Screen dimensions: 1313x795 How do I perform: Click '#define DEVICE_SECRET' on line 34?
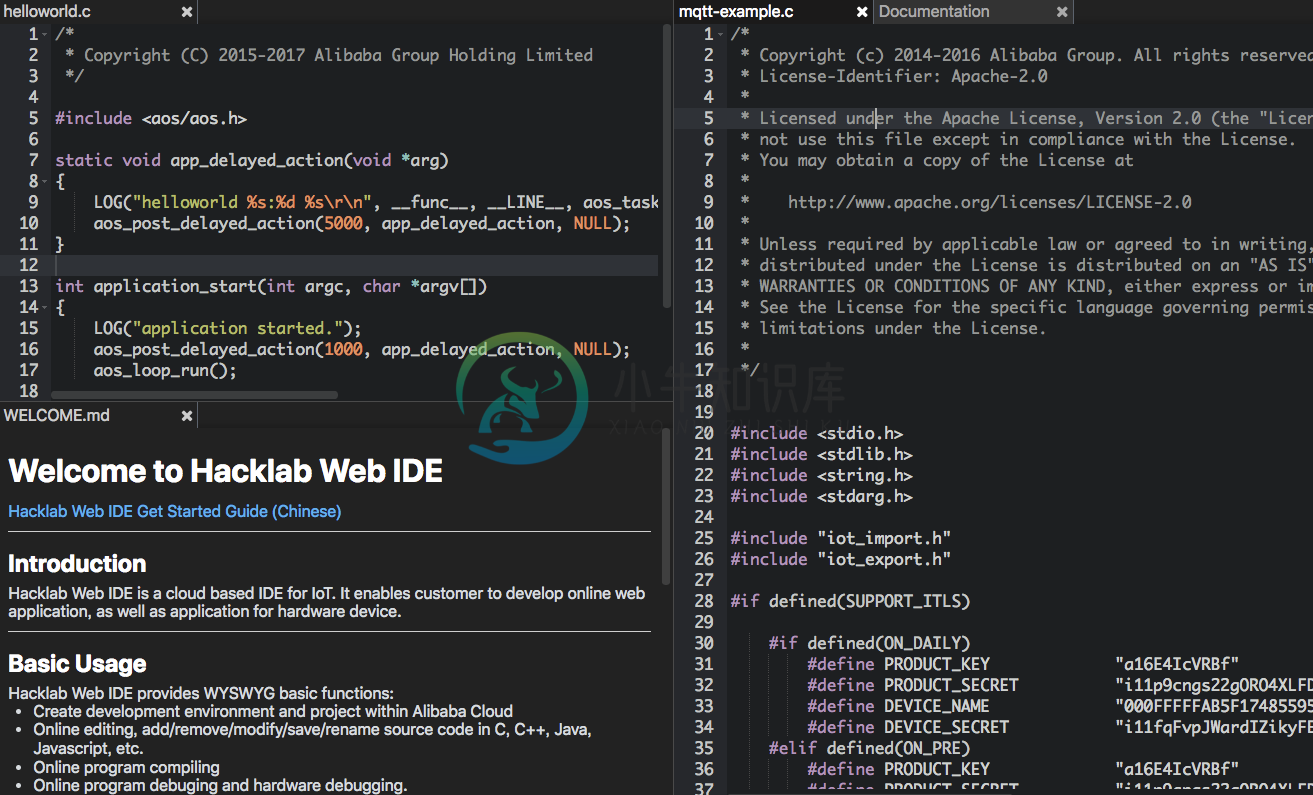pyautogui.click(x=908, y=727)
